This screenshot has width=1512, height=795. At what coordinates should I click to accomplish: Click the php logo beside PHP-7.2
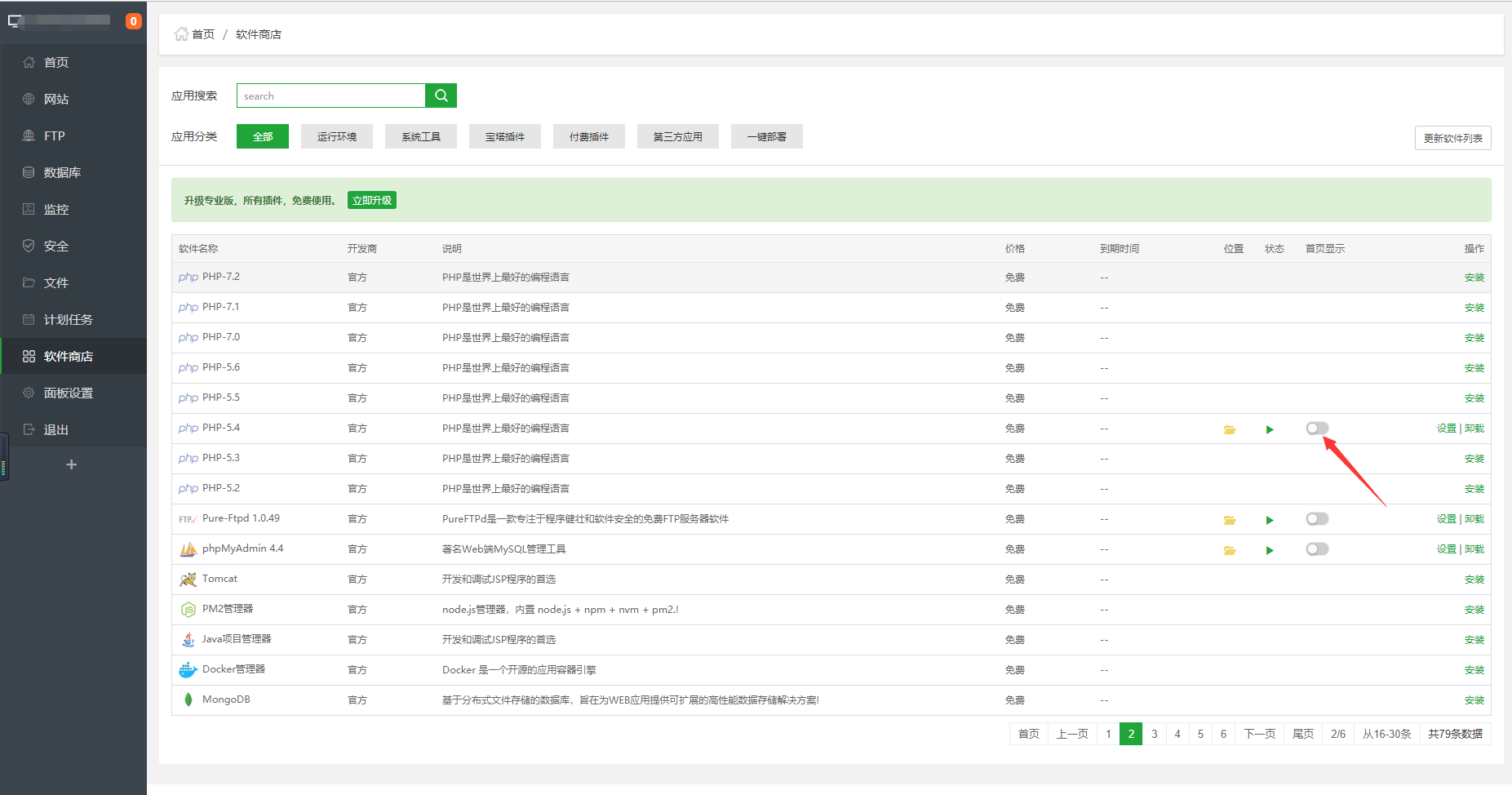click(188, 278)
